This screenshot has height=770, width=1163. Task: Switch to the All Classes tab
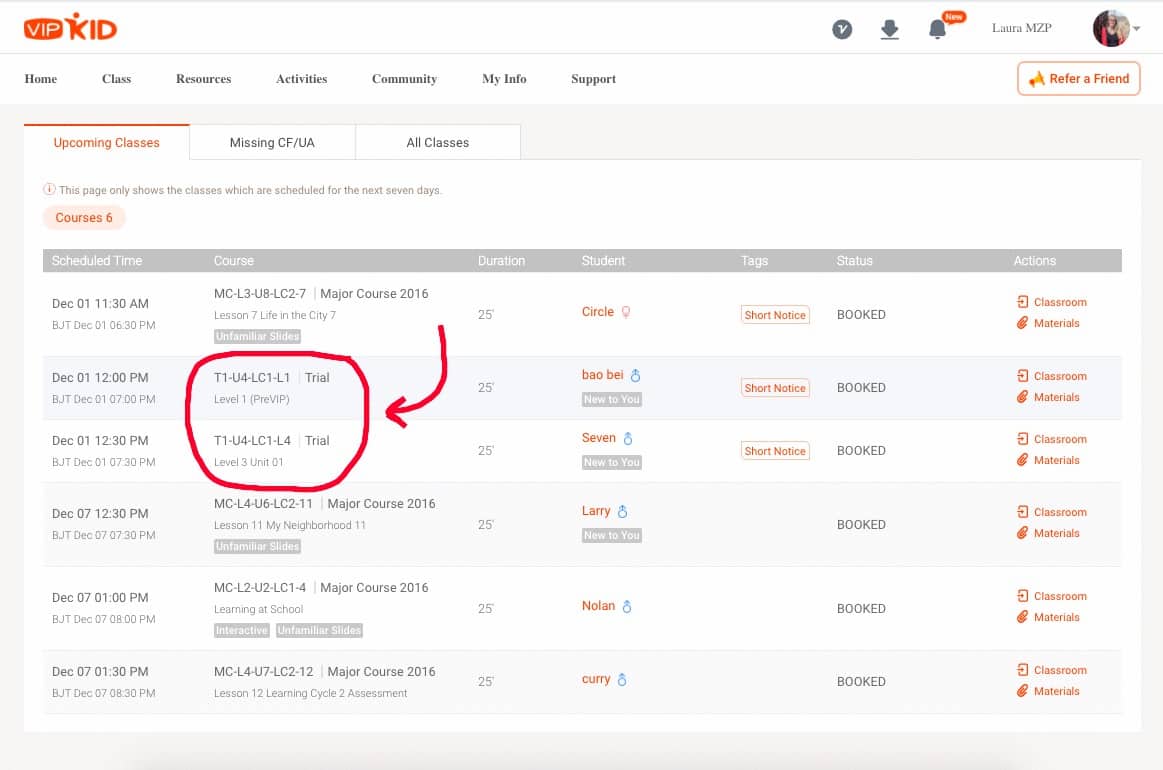[x=437, y=142]
